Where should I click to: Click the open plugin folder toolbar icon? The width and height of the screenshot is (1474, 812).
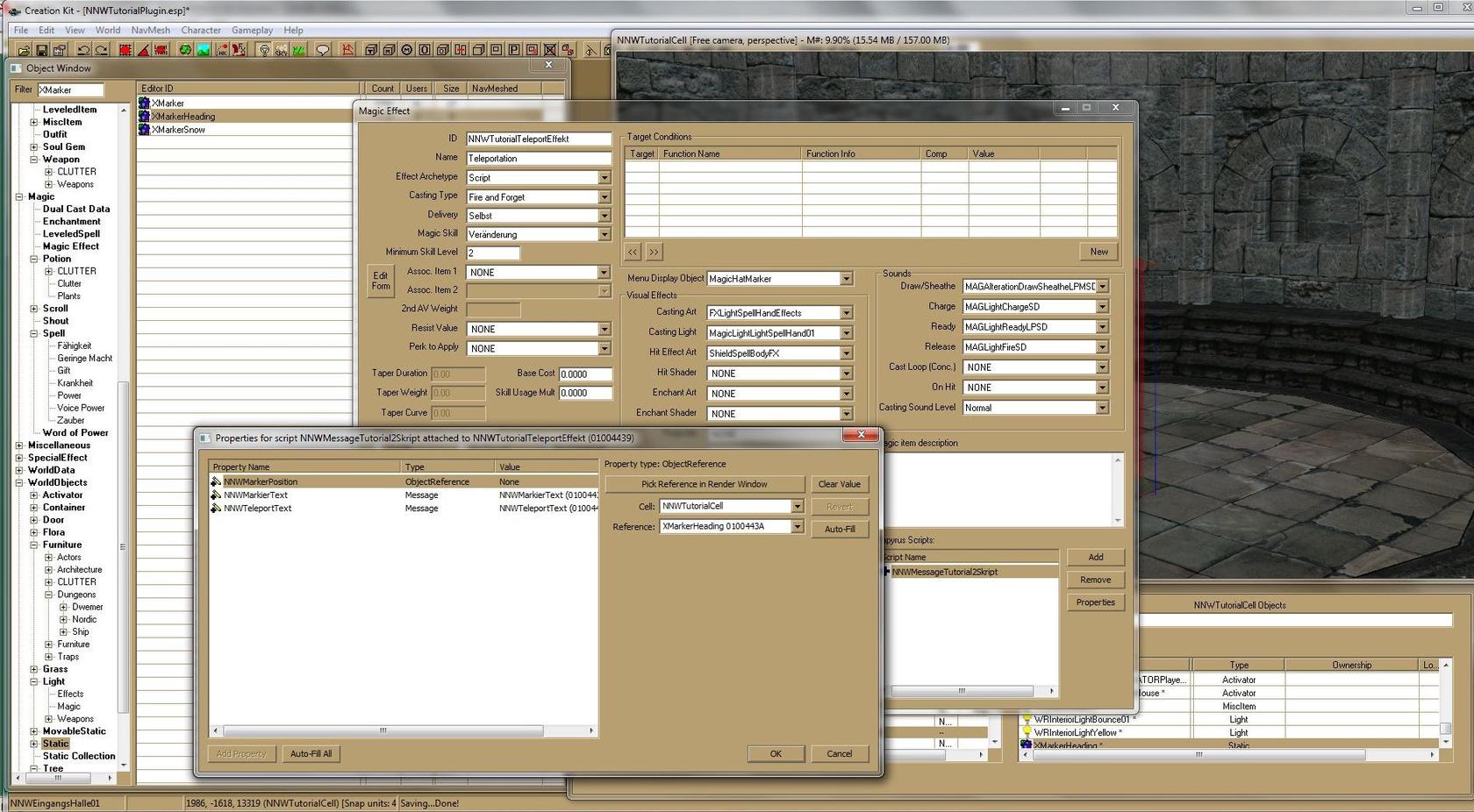(25, 50)
